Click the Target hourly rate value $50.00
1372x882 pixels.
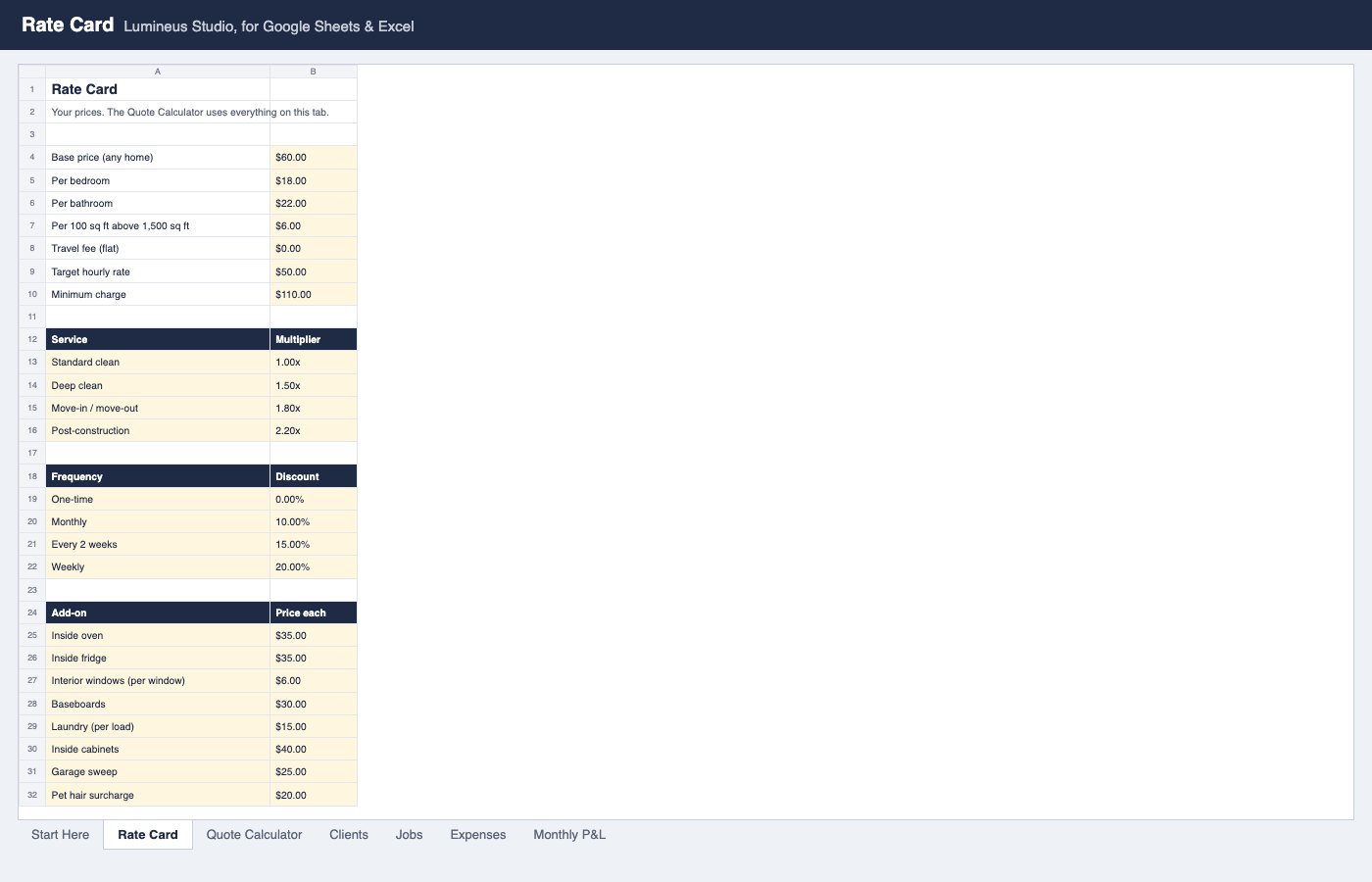coord(314,271)
